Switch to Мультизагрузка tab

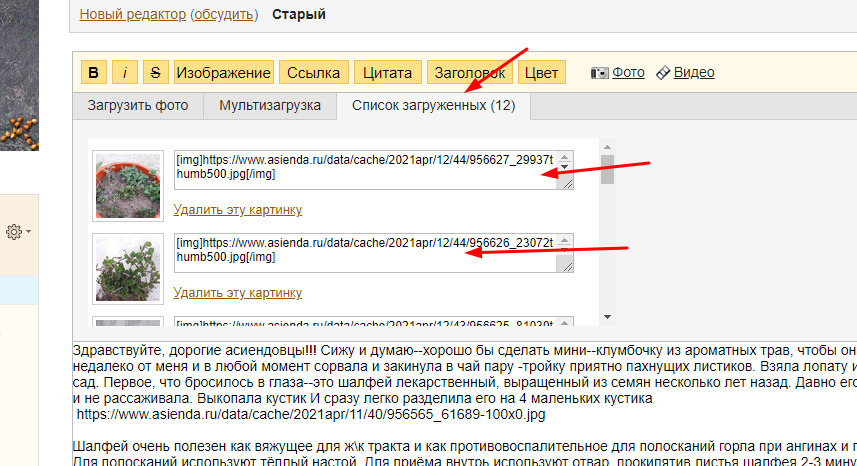pos(270,105)
